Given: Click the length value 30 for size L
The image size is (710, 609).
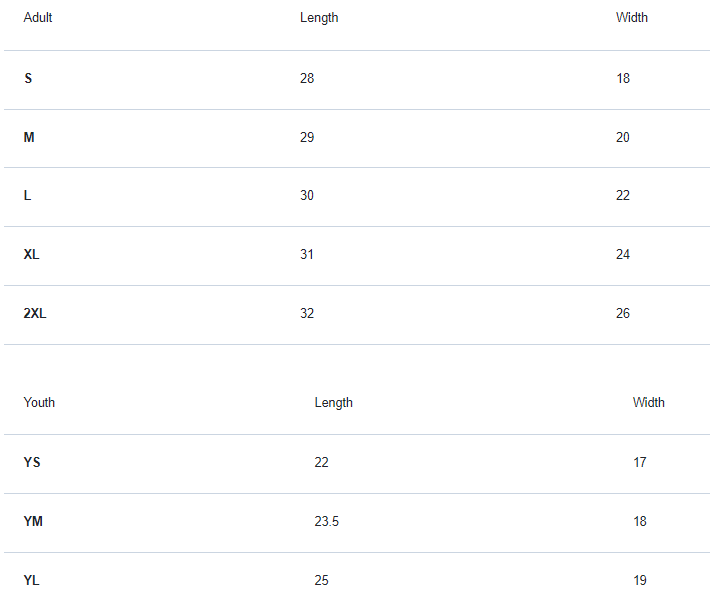Looking at the screenshot, I should point(307,196).
